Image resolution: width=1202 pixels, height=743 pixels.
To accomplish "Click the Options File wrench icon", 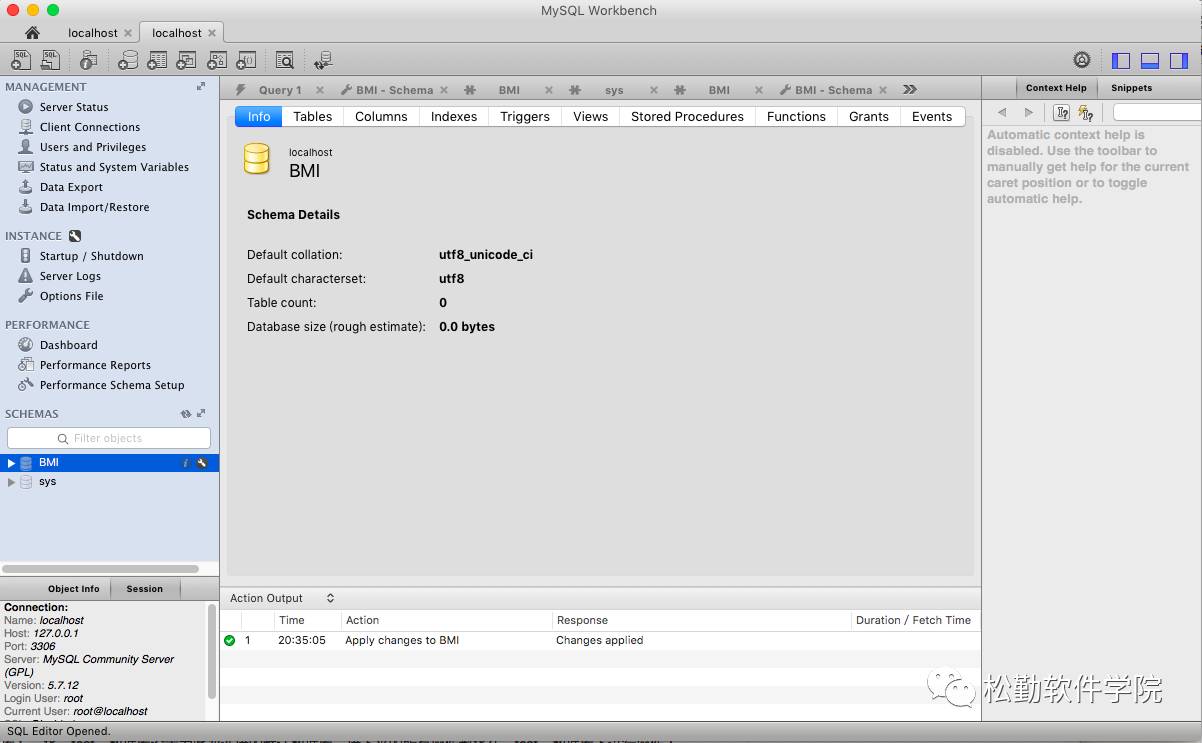I will pos(26,296).
